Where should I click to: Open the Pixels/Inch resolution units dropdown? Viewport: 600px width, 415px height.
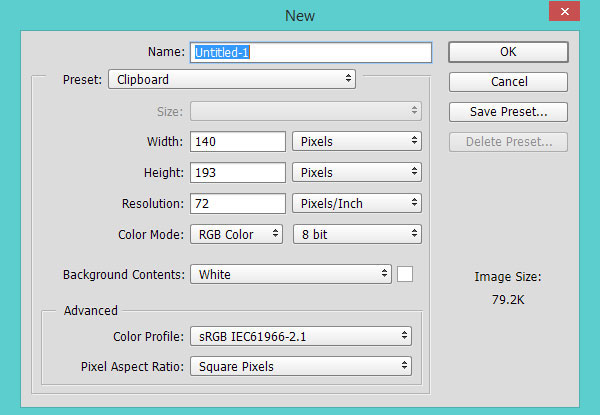pos(357,203)
